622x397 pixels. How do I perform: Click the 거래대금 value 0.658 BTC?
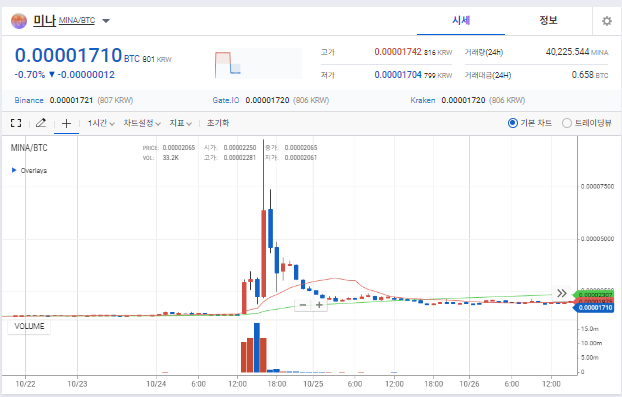point(589,75)
